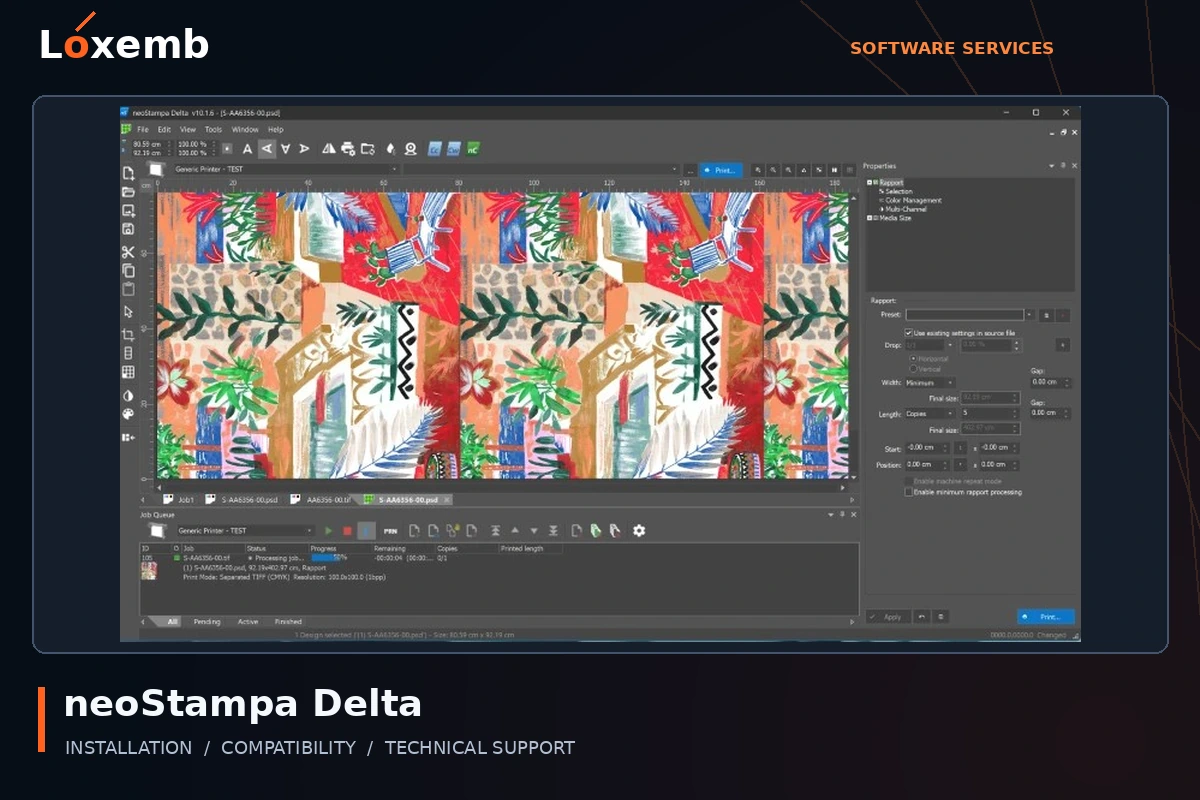Click the job thumbnail in Job Queue list
1200x800 pixels.
click(x=148, y=571)
